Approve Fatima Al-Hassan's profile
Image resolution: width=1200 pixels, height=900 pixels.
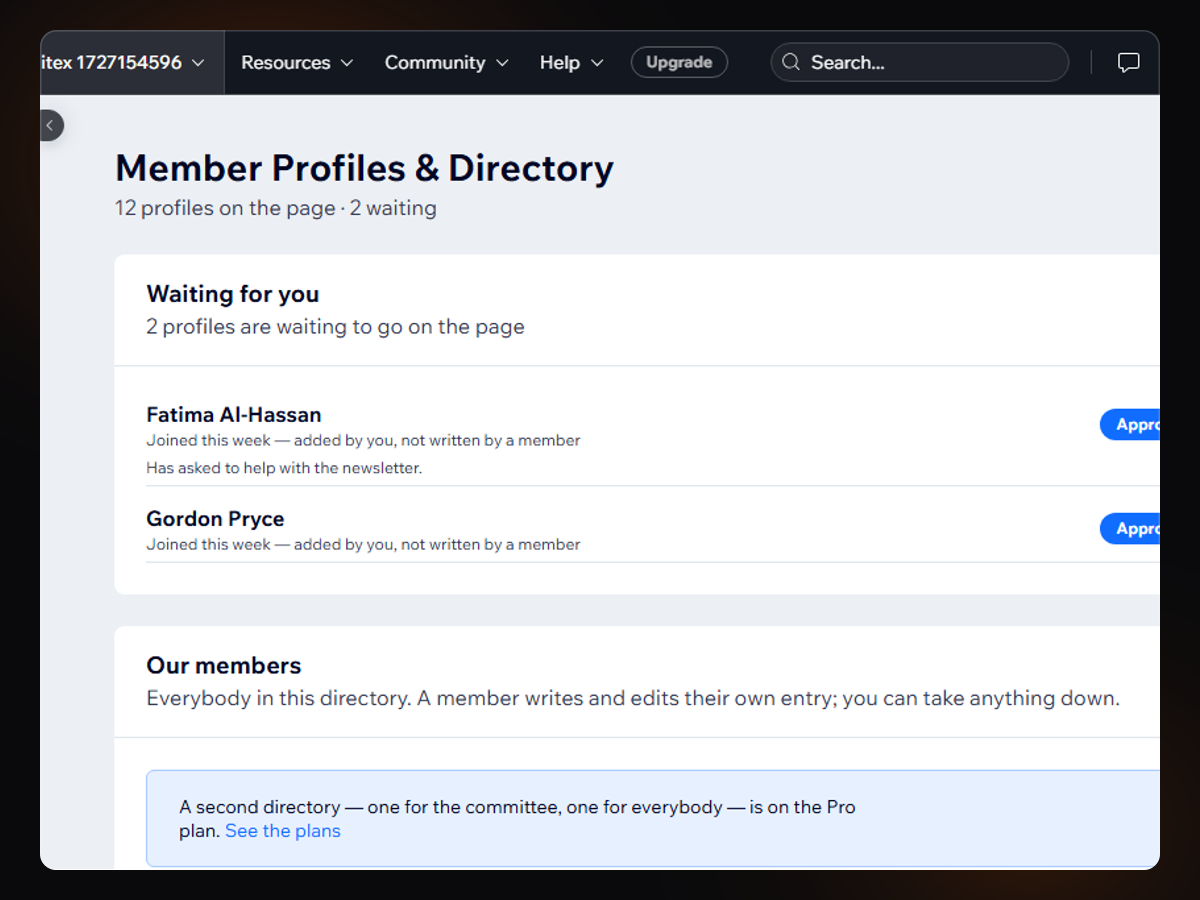[x=1130, y=424]
